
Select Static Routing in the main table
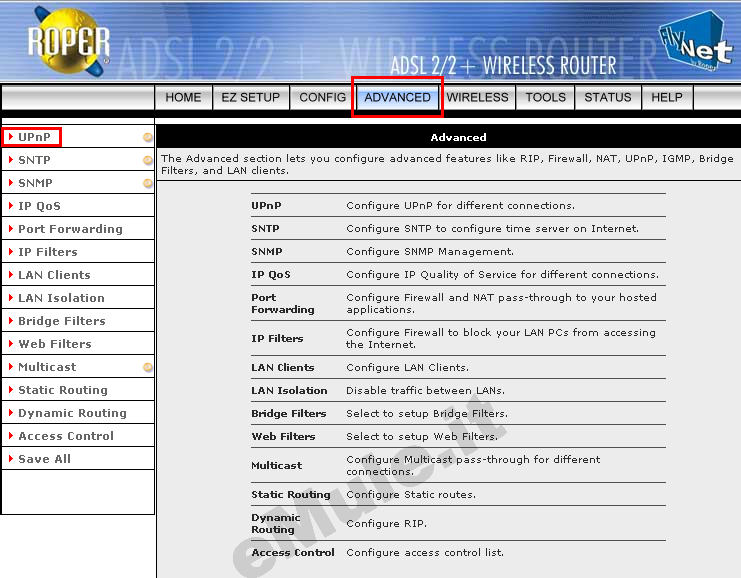coord(290,495)
